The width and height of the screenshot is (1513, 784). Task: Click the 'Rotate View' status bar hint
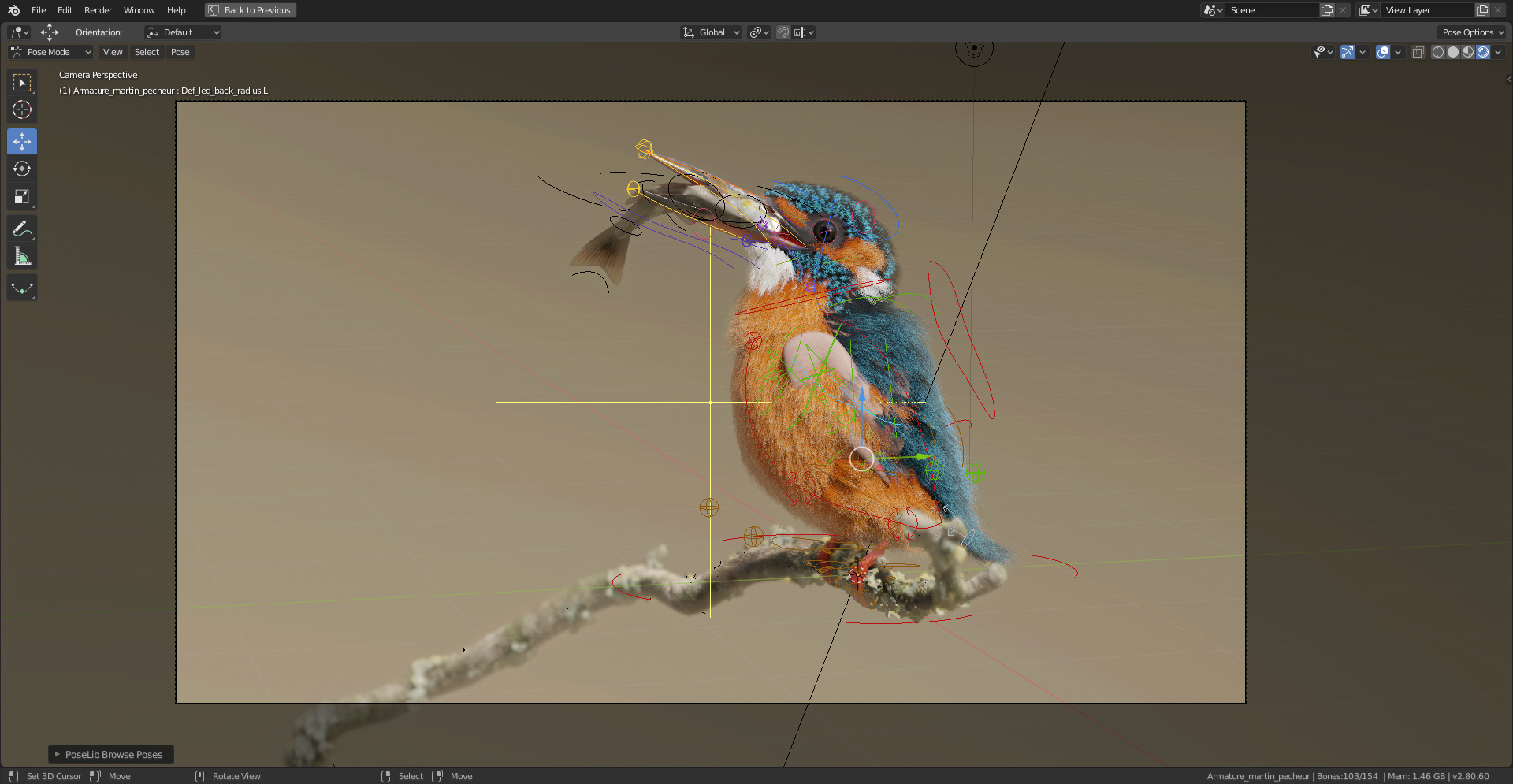(236, 776)
